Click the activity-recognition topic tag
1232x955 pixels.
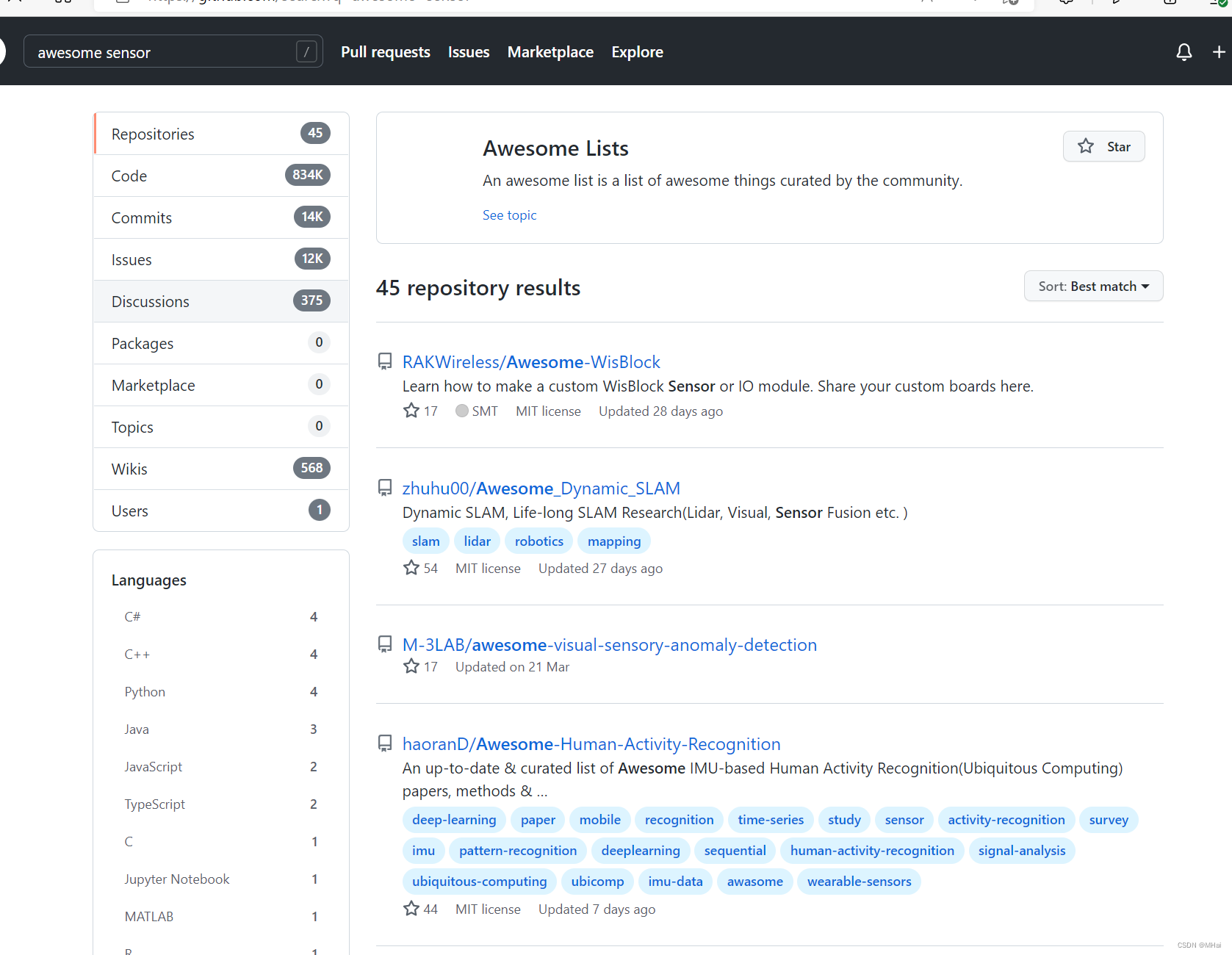1006,819
